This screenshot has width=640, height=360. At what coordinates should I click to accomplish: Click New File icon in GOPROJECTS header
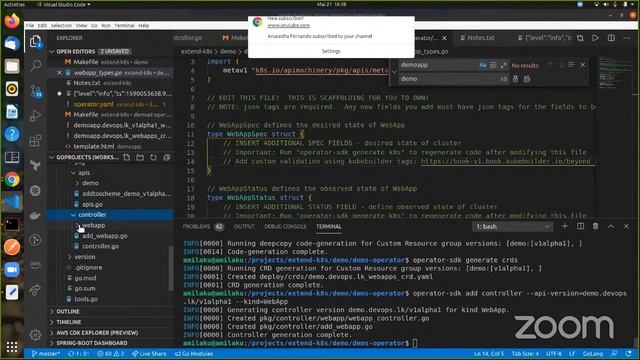point(127,157)
